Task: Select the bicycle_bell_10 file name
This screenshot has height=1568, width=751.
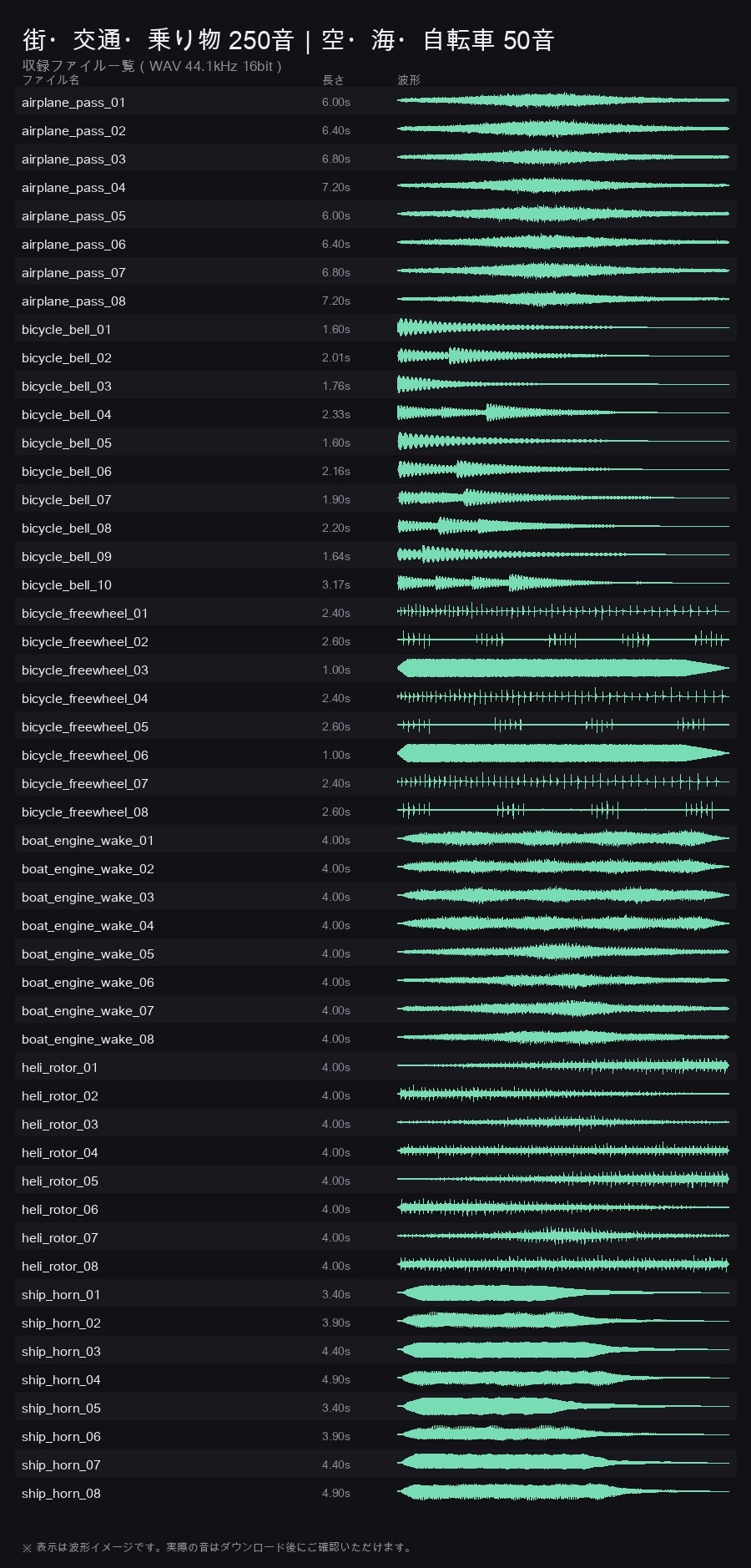Action: click(67, 585)
